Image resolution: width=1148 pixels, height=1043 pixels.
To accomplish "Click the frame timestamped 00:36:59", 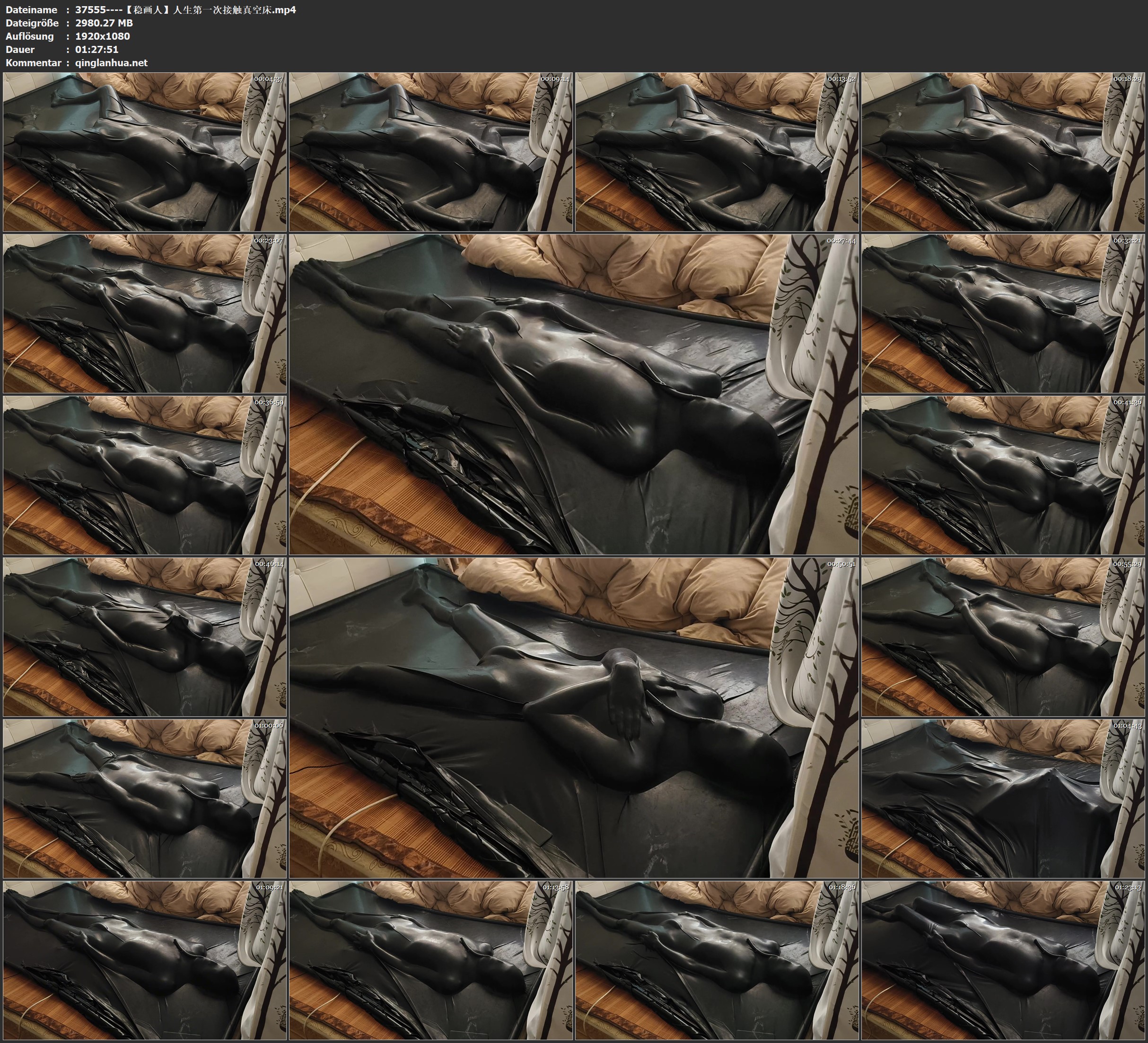I will coord(145,475).
